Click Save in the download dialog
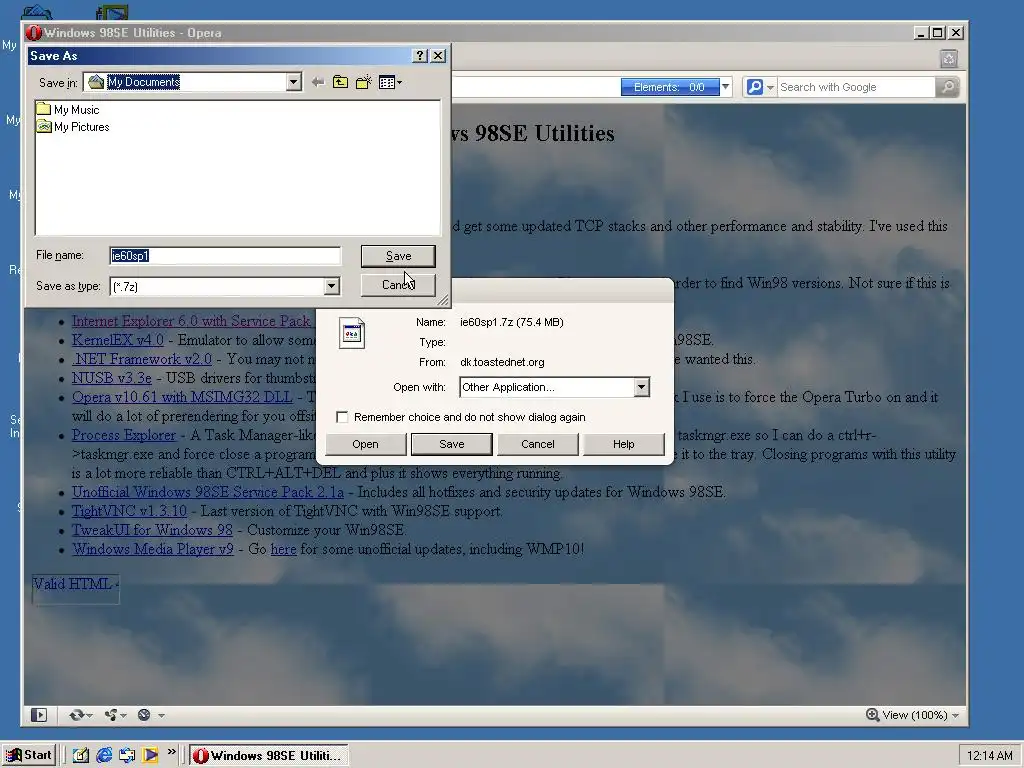 [x=452, y=444]
